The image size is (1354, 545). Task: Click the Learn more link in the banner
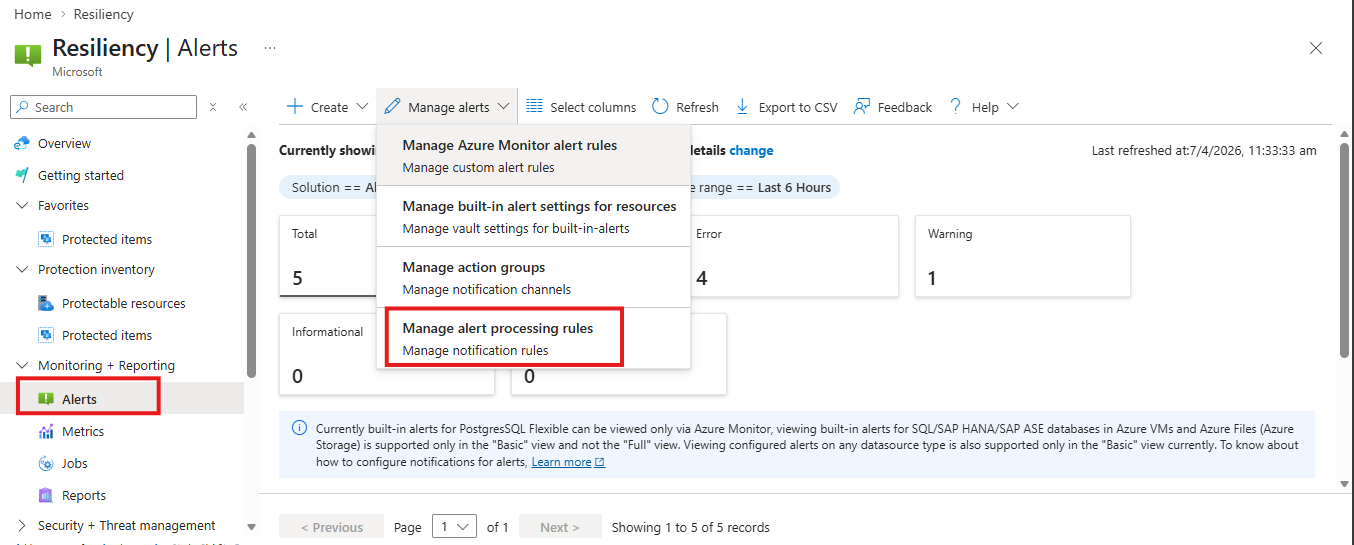(x=561, y=462)
